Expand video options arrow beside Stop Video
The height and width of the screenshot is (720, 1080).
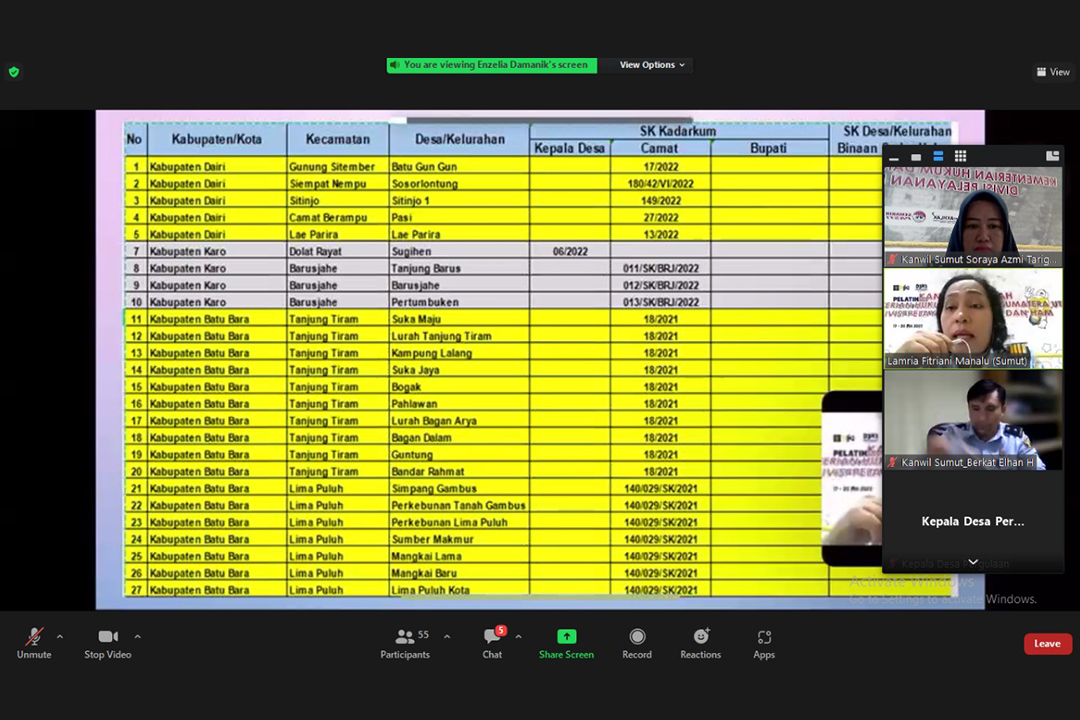pos(137,636)
